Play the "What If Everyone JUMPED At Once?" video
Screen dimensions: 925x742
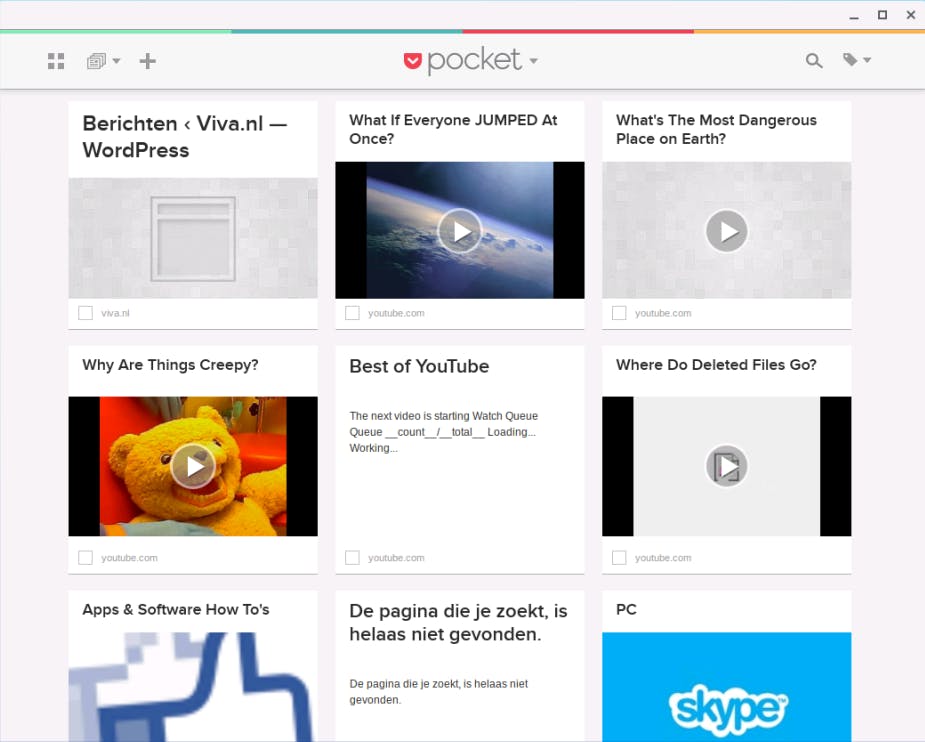459,231
